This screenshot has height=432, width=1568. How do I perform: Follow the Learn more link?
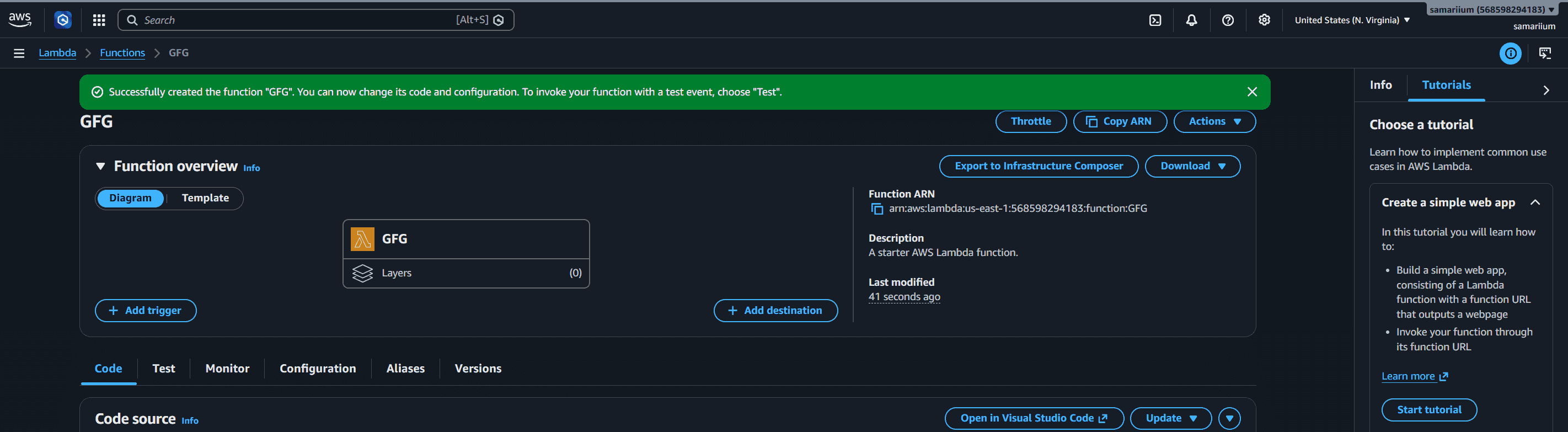point(1408,377)
